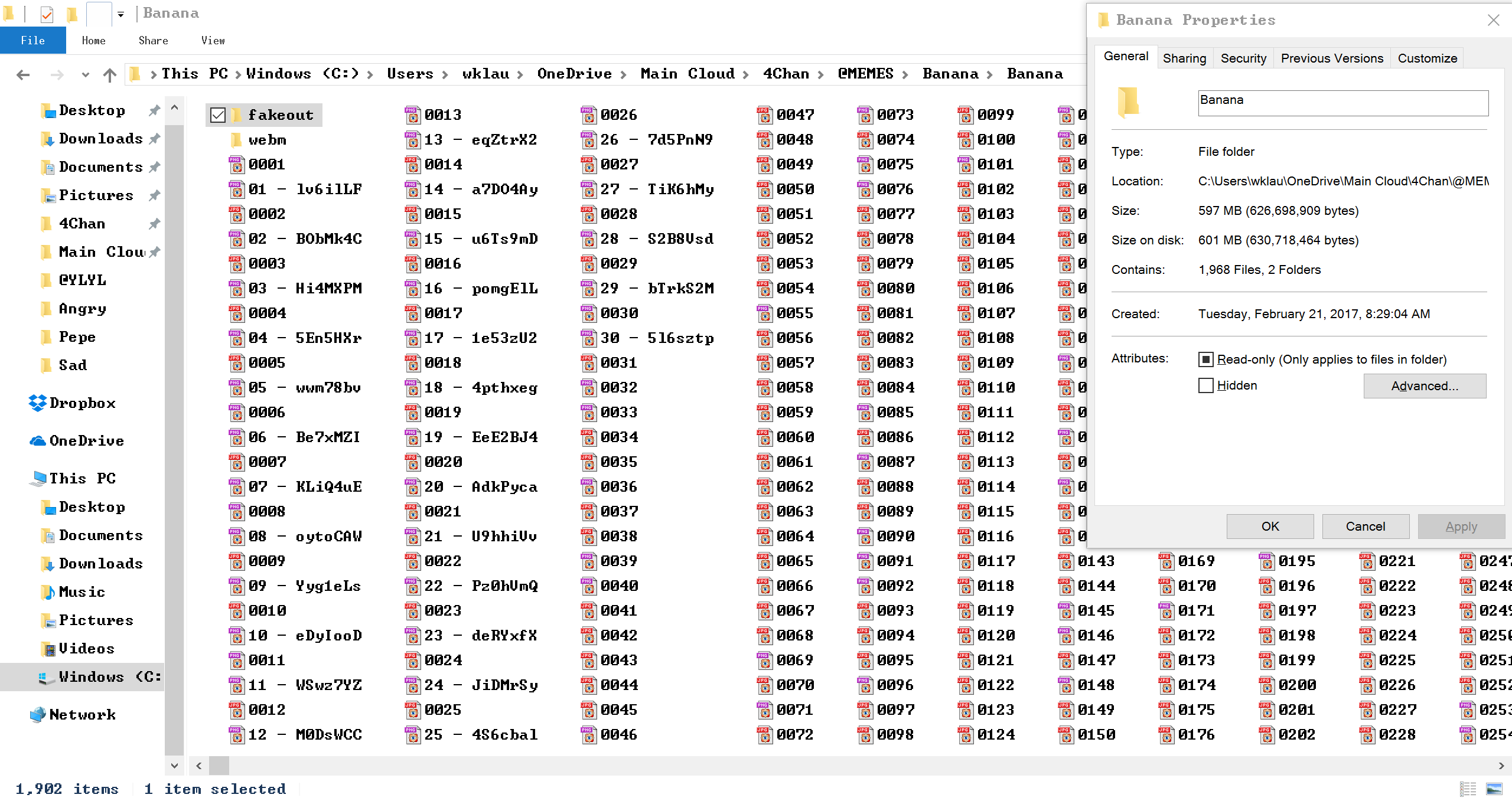The width and height of the screenshot is (1512, 801).
Task: Click the horizontal scrollbar right arrow
Action: click(x=1501, y=766)
